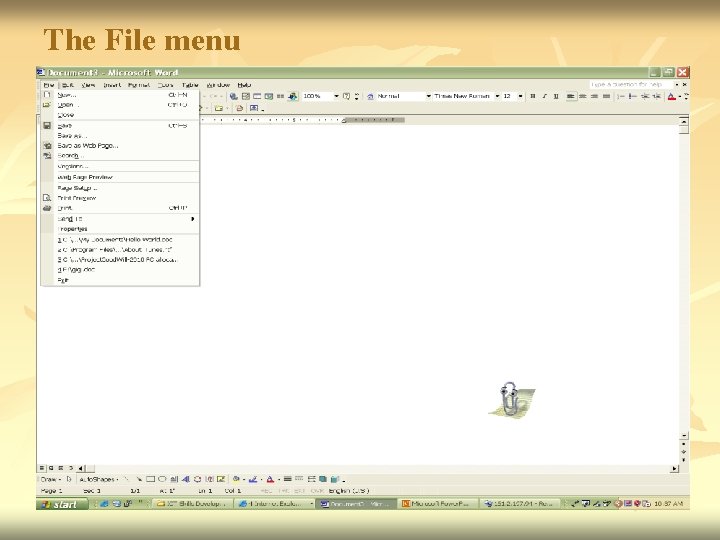The height and width of the screenshot is (540, 720).
Task: Click the Insert Excel Worksheet icon
Action: click(x=269, y=96)
